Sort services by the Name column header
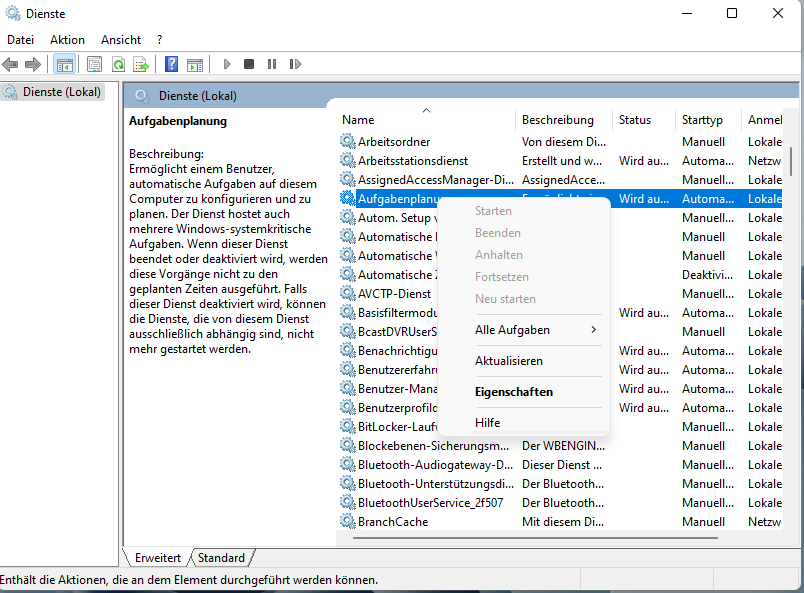Viewport: 804px width, 593px height. click(x=358, y=120)
